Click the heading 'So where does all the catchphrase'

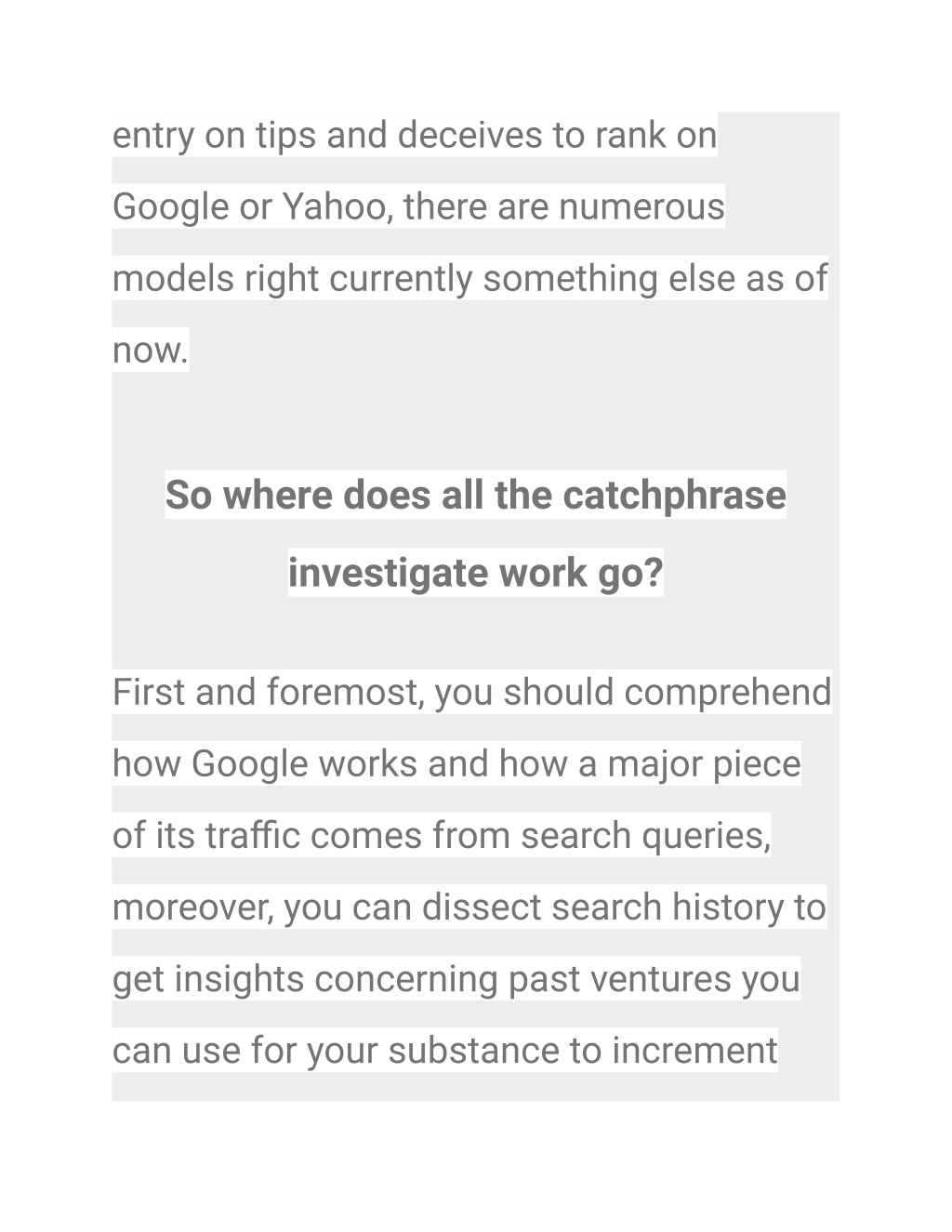coord(475,495)
